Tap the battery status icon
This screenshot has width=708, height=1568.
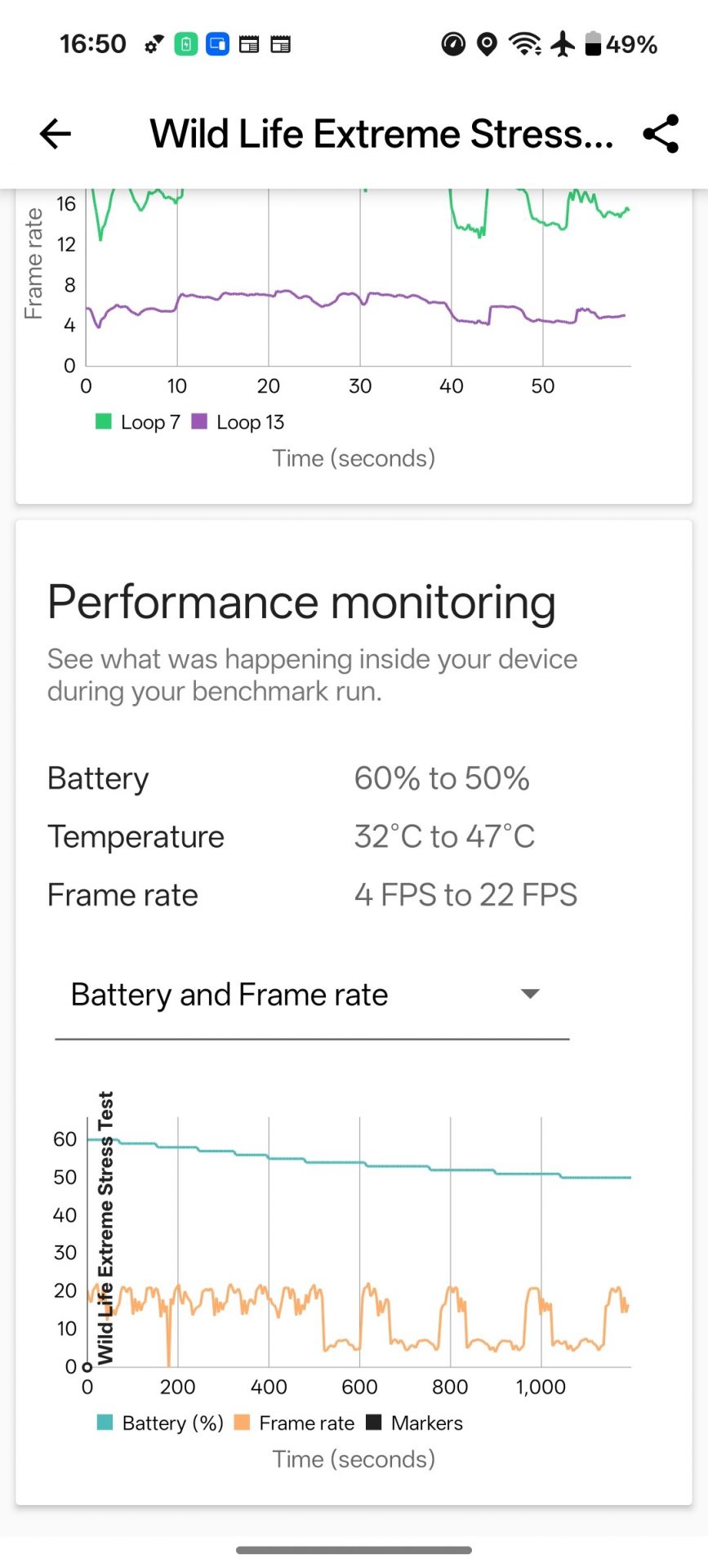[x=594, y=44]
